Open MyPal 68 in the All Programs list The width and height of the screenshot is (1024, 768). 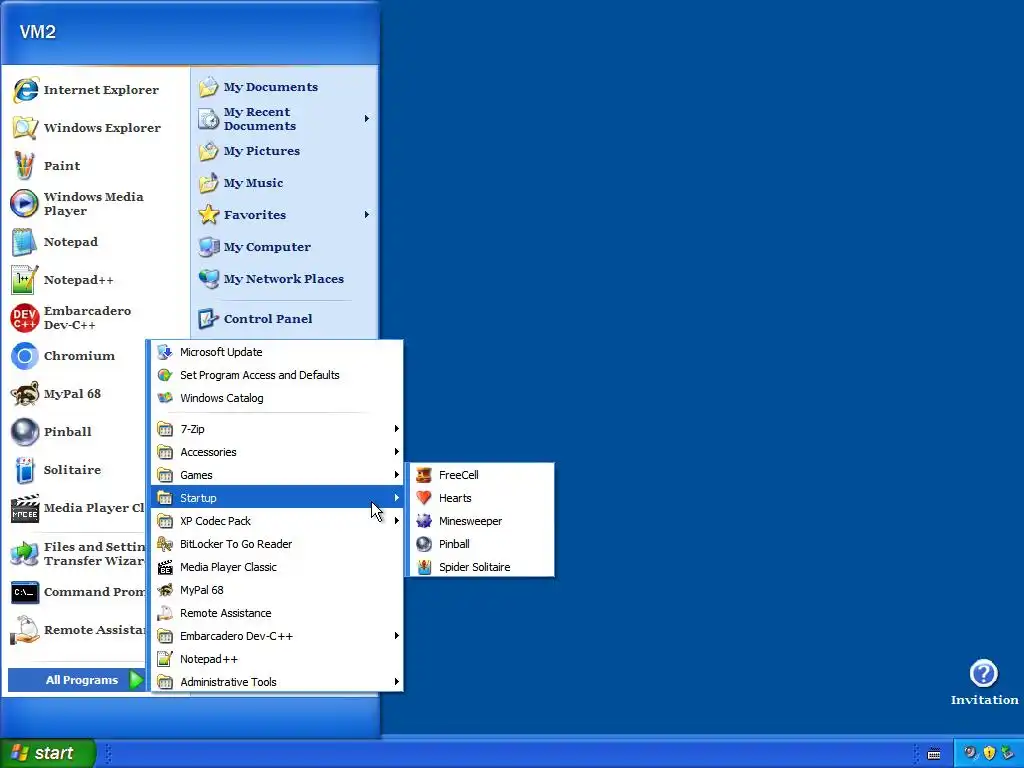click(x=277, y=590)
